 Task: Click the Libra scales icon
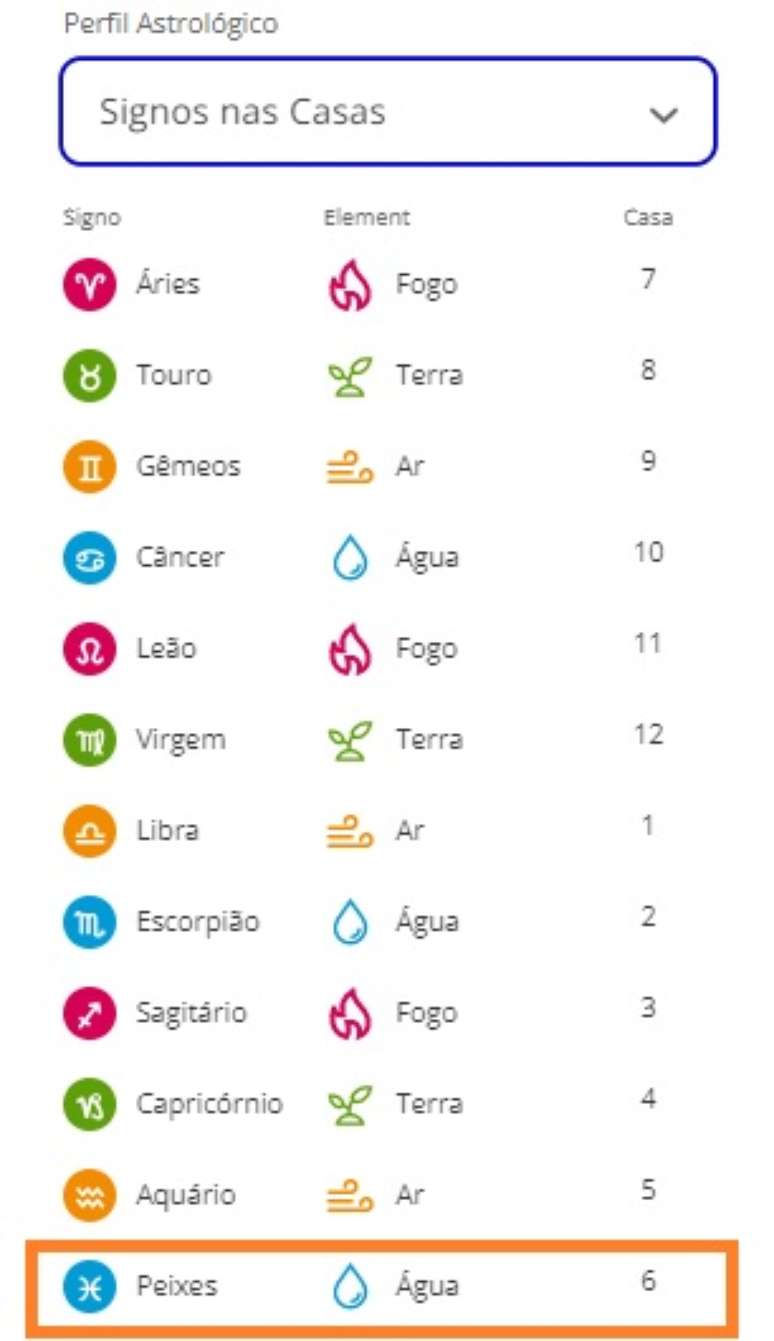click(x=91, y=831)
